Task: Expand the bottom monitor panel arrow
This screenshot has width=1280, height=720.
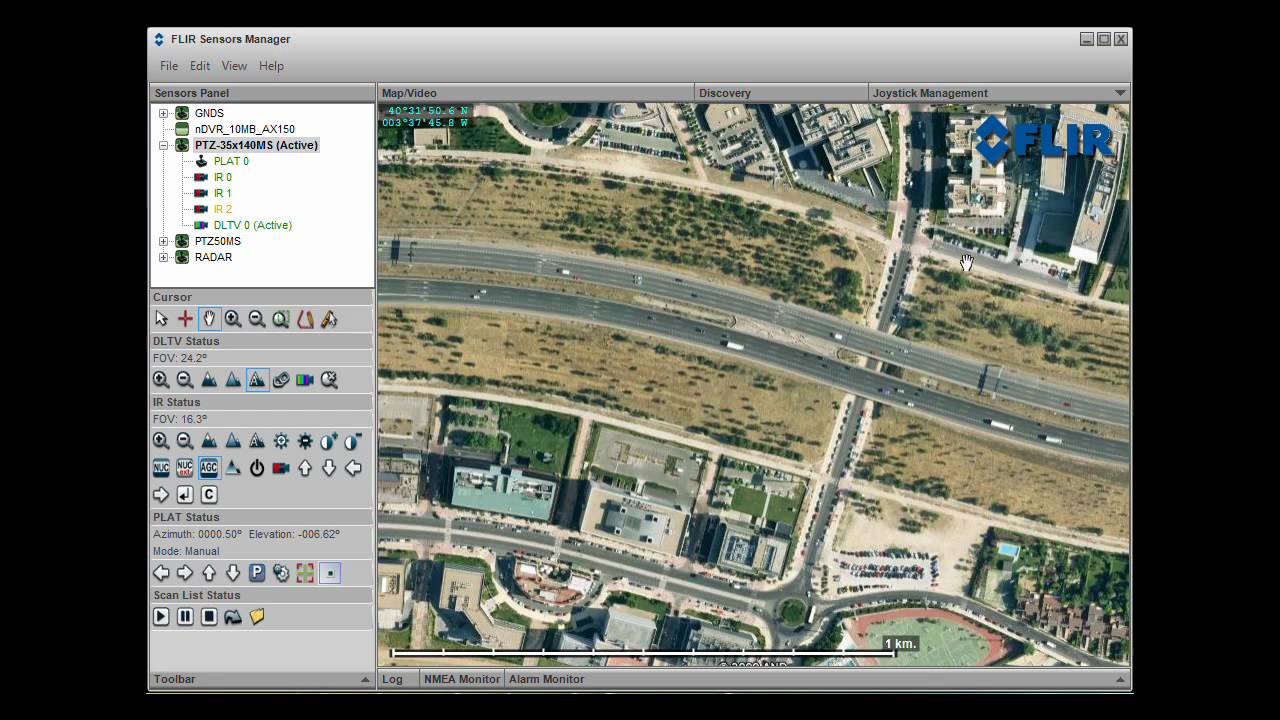Action: [1120, 680]
